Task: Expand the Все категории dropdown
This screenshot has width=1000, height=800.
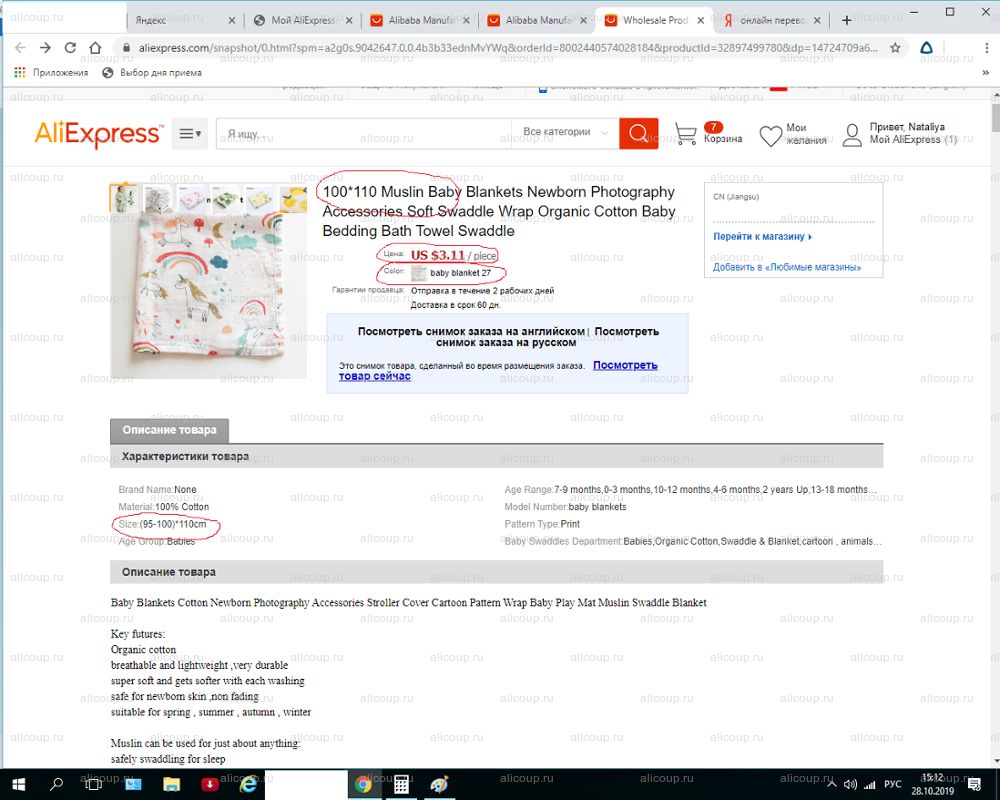Action: click(x=565, y=132)
